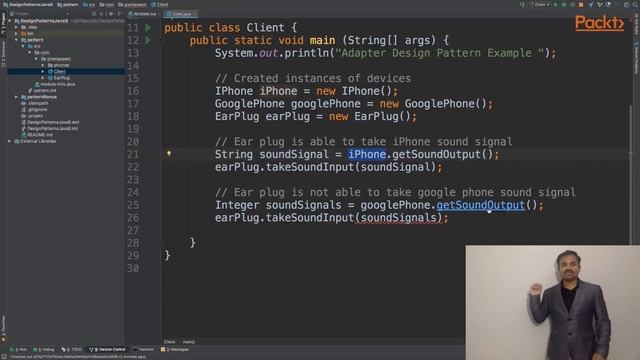Expand the phones package
The width and height of the screenshot is (640, 360).
(x=42, y=65)
